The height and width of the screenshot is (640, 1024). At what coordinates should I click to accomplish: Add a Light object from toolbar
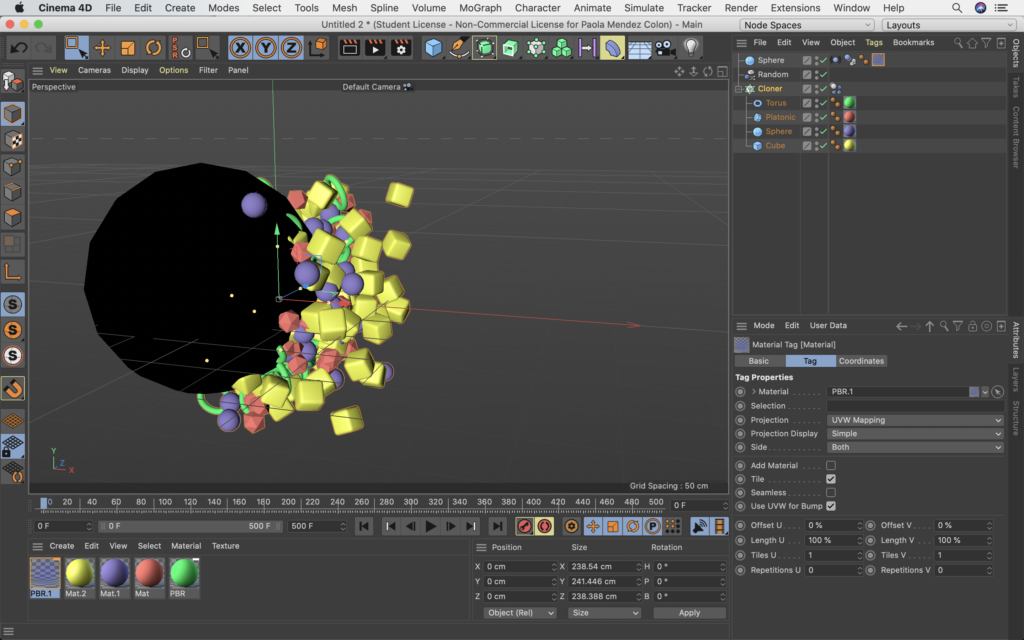[691, 47]
